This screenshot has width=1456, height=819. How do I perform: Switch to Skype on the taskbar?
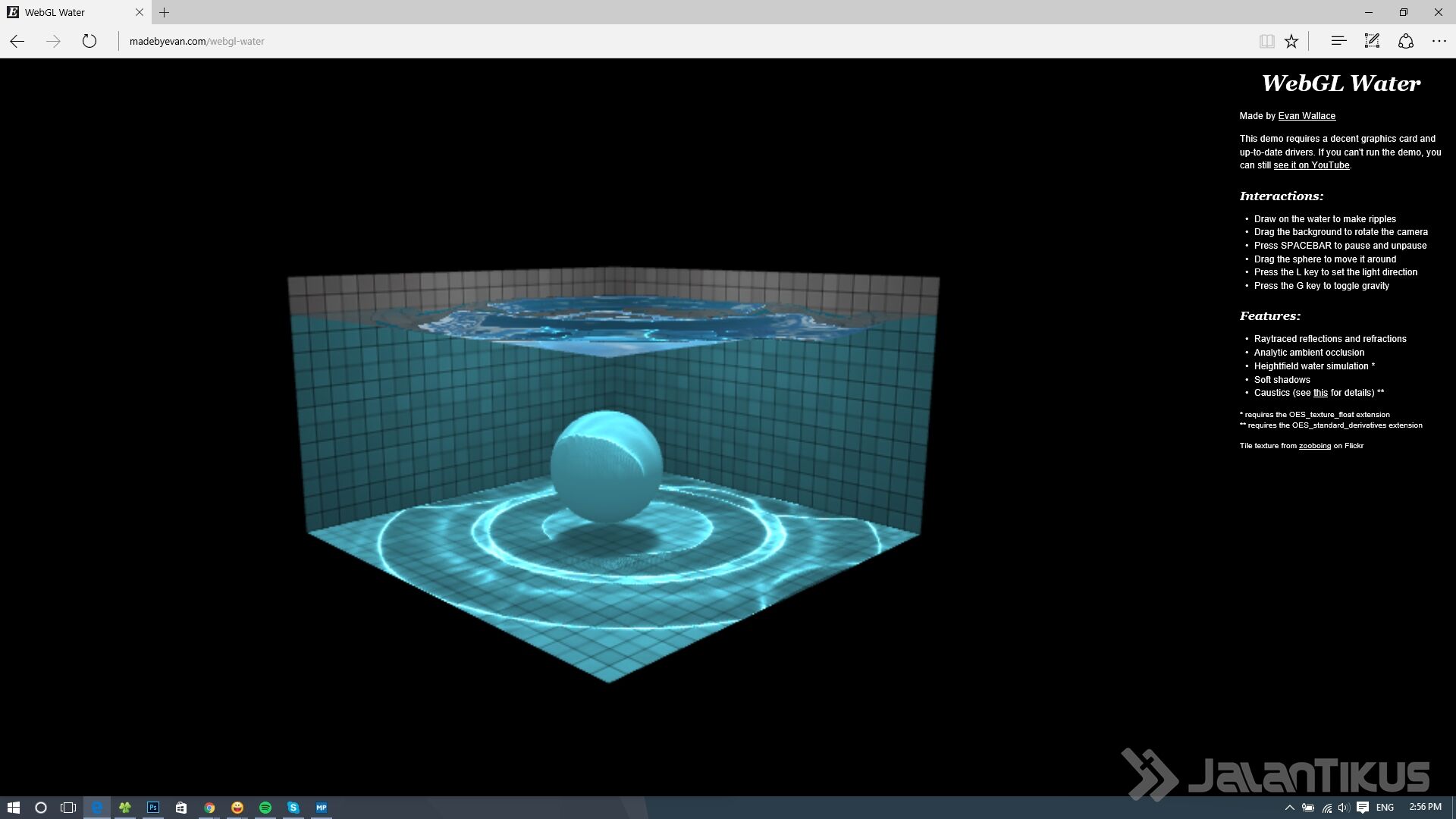(293, 808)
